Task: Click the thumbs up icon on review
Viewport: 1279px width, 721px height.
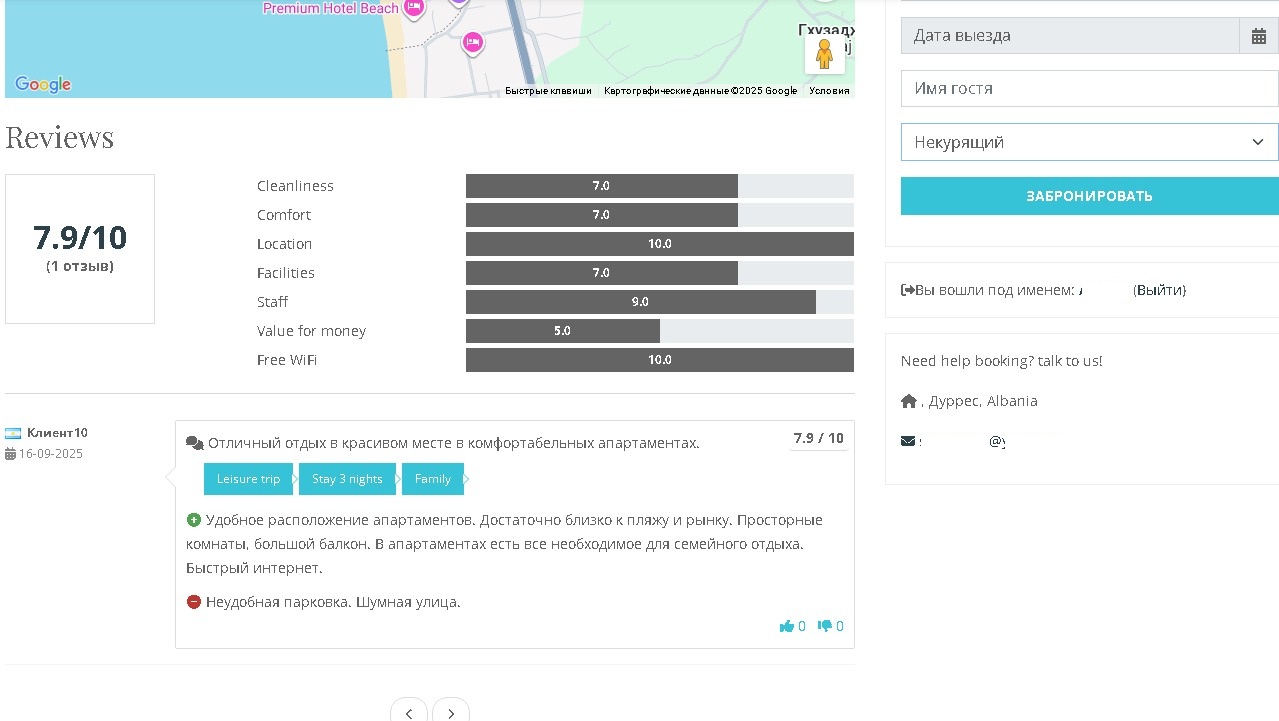Action: point(787,626)
